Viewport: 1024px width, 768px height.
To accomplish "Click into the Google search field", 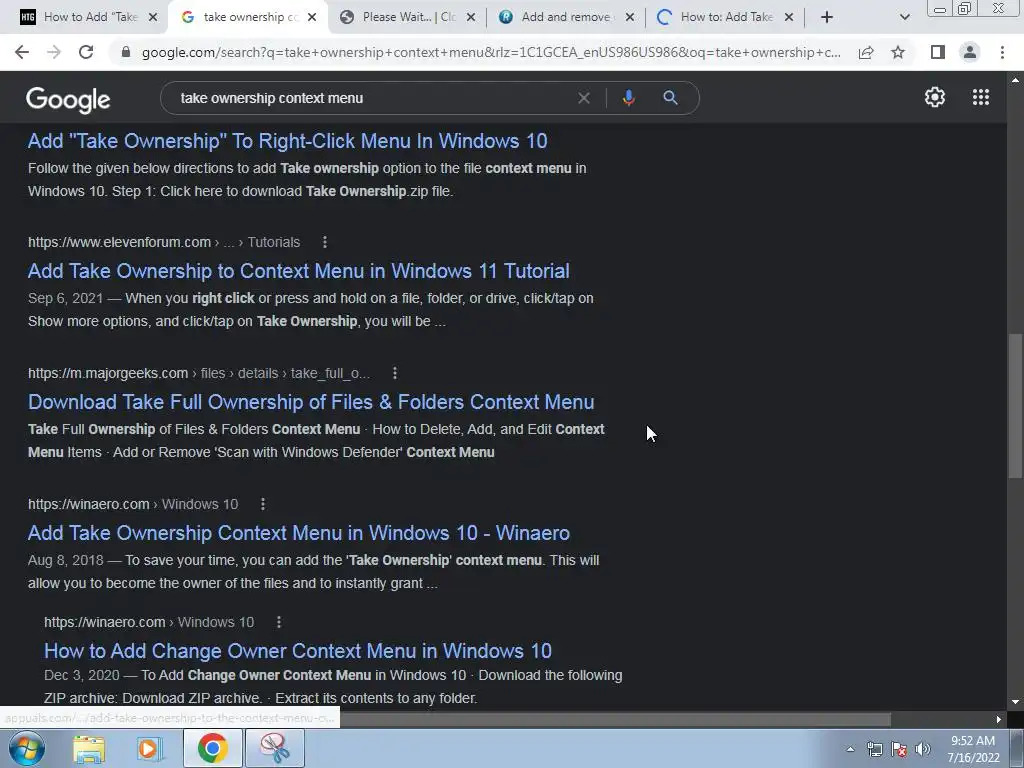I will pos(372,98).
